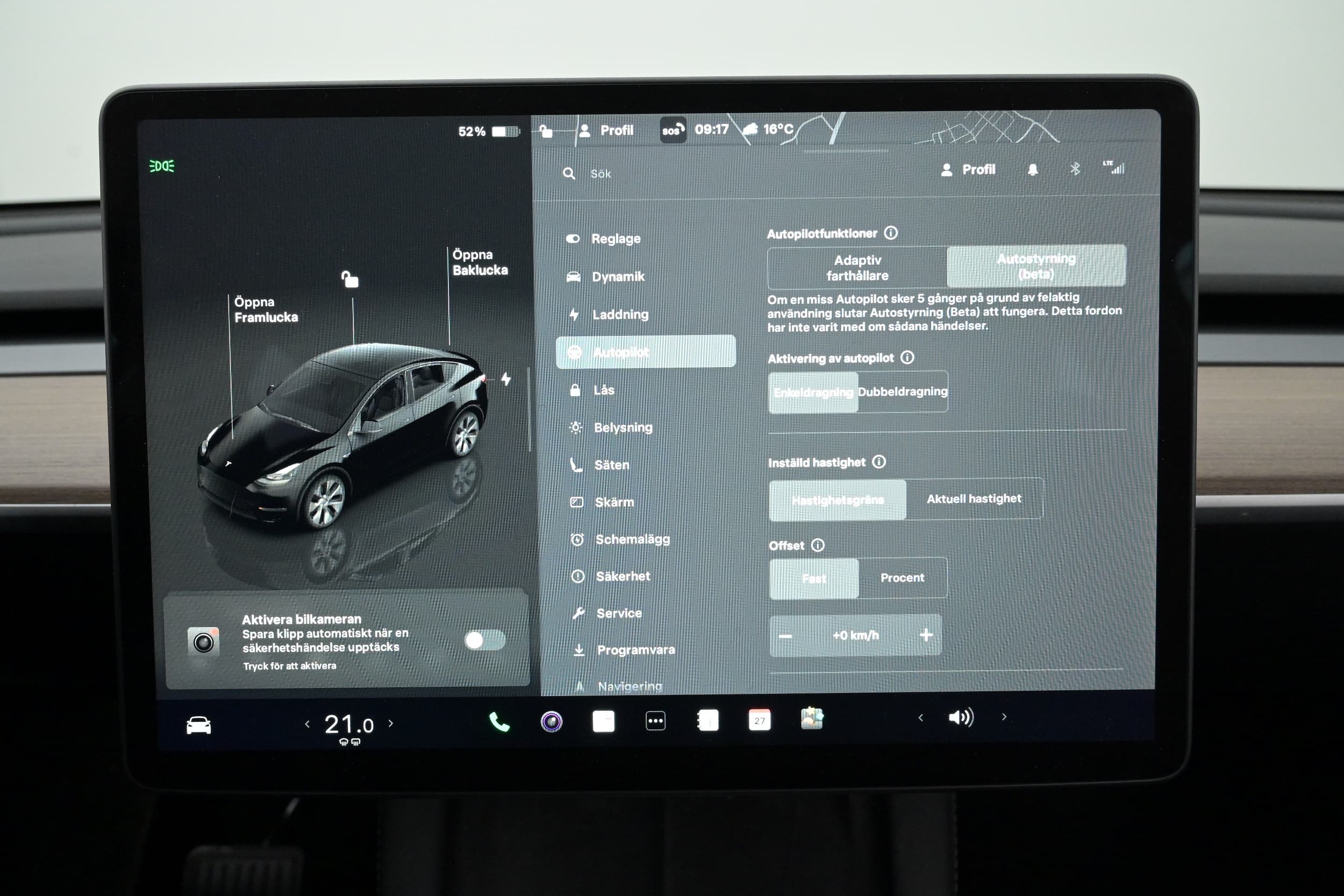1344x896 pixels.
Task: Tap the notification bell icon
Action: (x=1033, y=170)
